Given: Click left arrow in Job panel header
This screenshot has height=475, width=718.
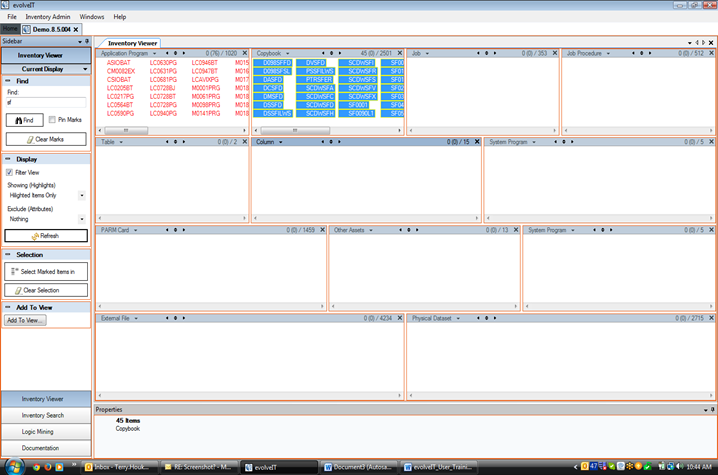Looking at the screenshot, I should [x=478, y=53].
